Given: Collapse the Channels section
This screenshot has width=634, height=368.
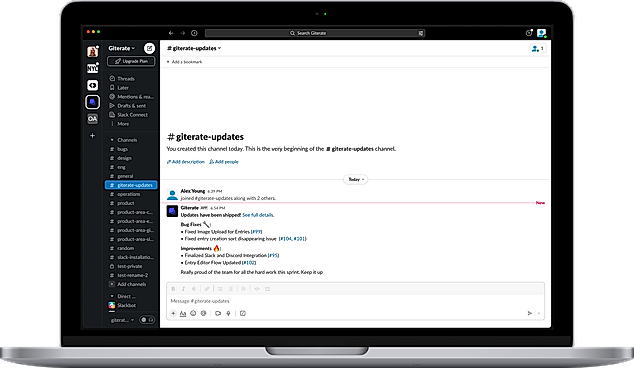Looking at the screenshot, I should click(x=112, y=140).
